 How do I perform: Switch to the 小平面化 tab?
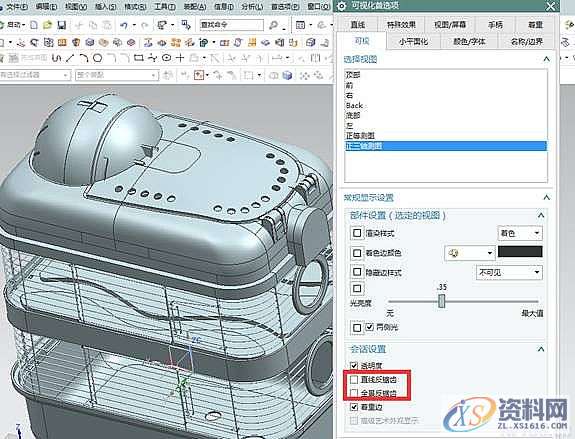(x=413, y=41)
